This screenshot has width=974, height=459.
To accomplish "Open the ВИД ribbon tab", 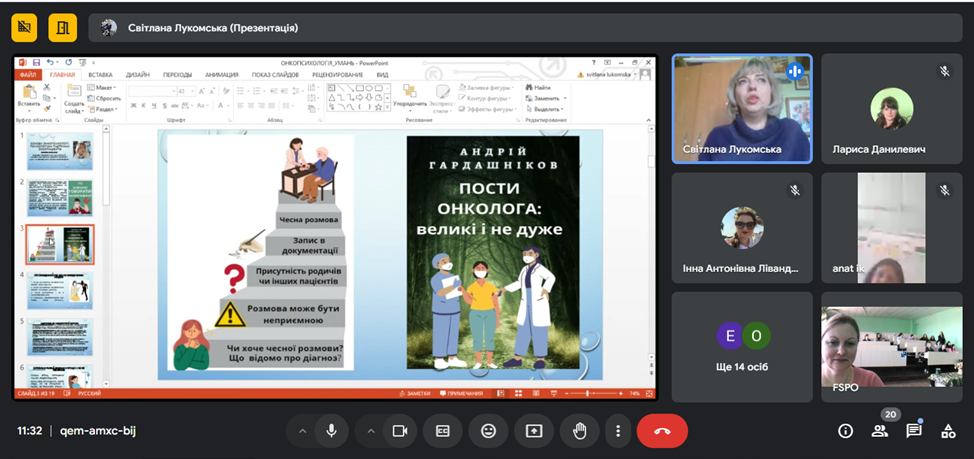I will tap(382, 75).
